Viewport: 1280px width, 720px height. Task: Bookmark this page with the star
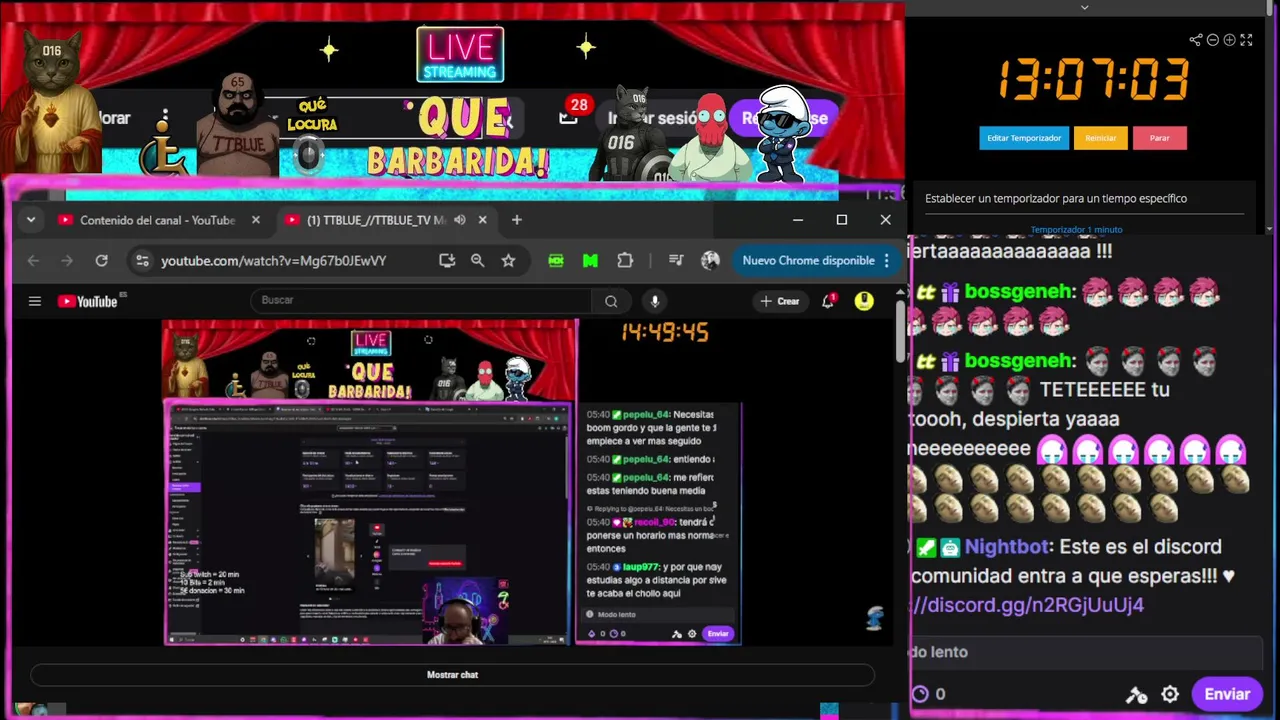click(x=508, y=260)
